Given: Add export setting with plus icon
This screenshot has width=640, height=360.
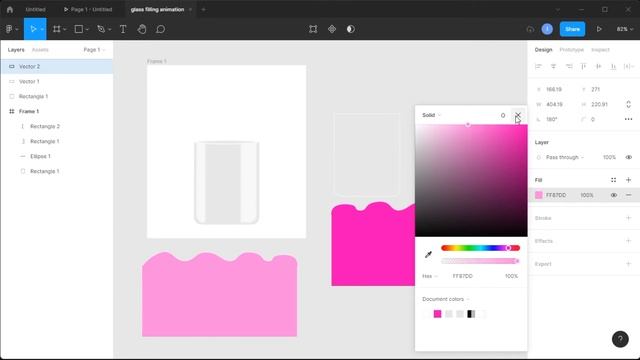Looking at the screenshot, I should click(628, 264).
